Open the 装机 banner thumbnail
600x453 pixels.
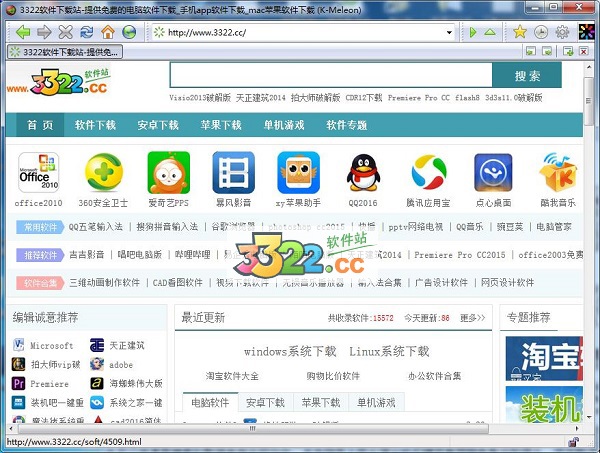(x=544, y=404)
